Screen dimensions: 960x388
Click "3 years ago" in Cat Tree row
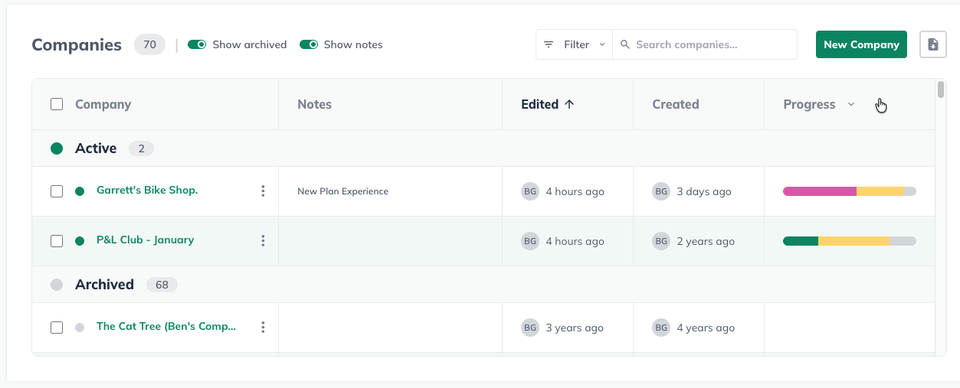tap(574, 328)
